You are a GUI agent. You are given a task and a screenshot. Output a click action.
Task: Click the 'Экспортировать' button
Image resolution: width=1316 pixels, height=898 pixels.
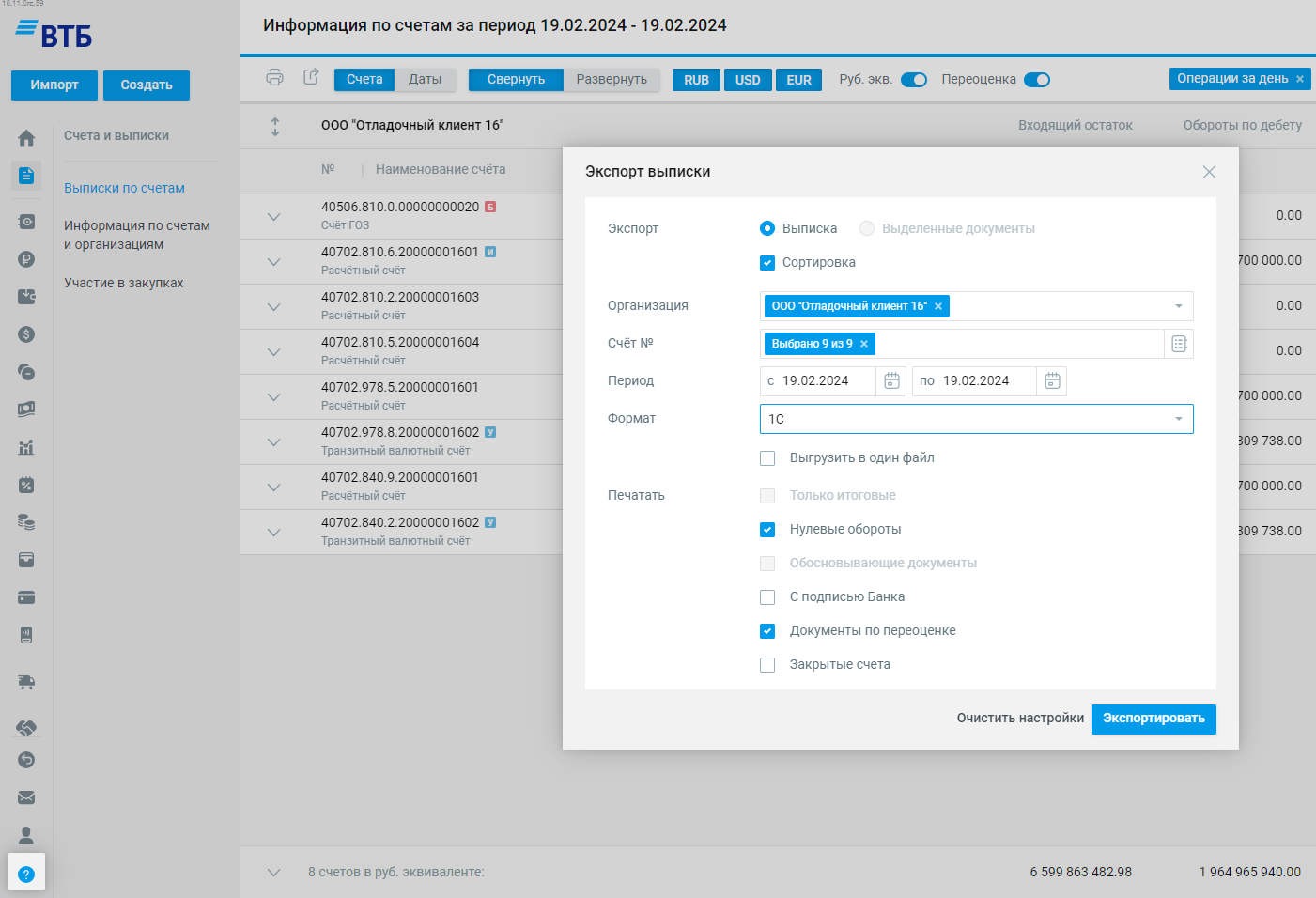(1153, 719)
